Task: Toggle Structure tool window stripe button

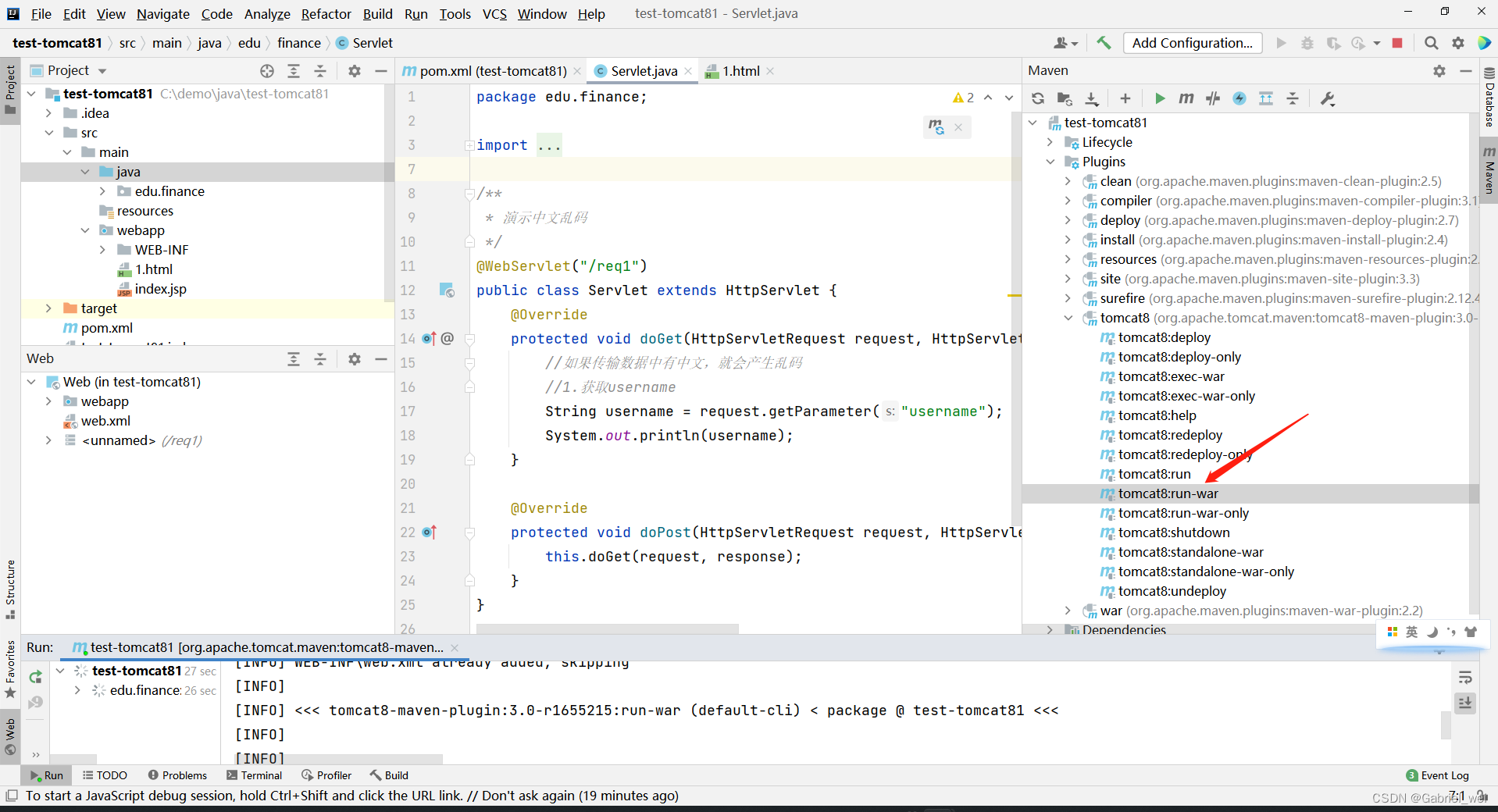Action: pyautogui.click(x=10, y=589)
